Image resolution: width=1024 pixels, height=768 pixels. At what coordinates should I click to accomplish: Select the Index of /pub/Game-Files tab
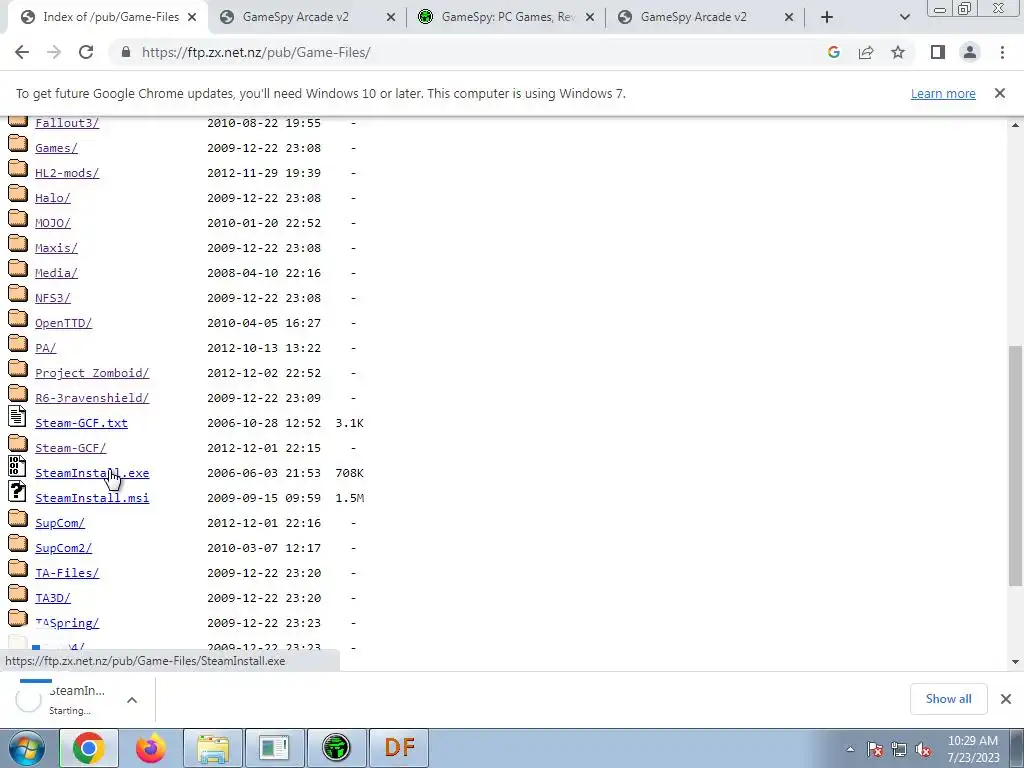108,17
